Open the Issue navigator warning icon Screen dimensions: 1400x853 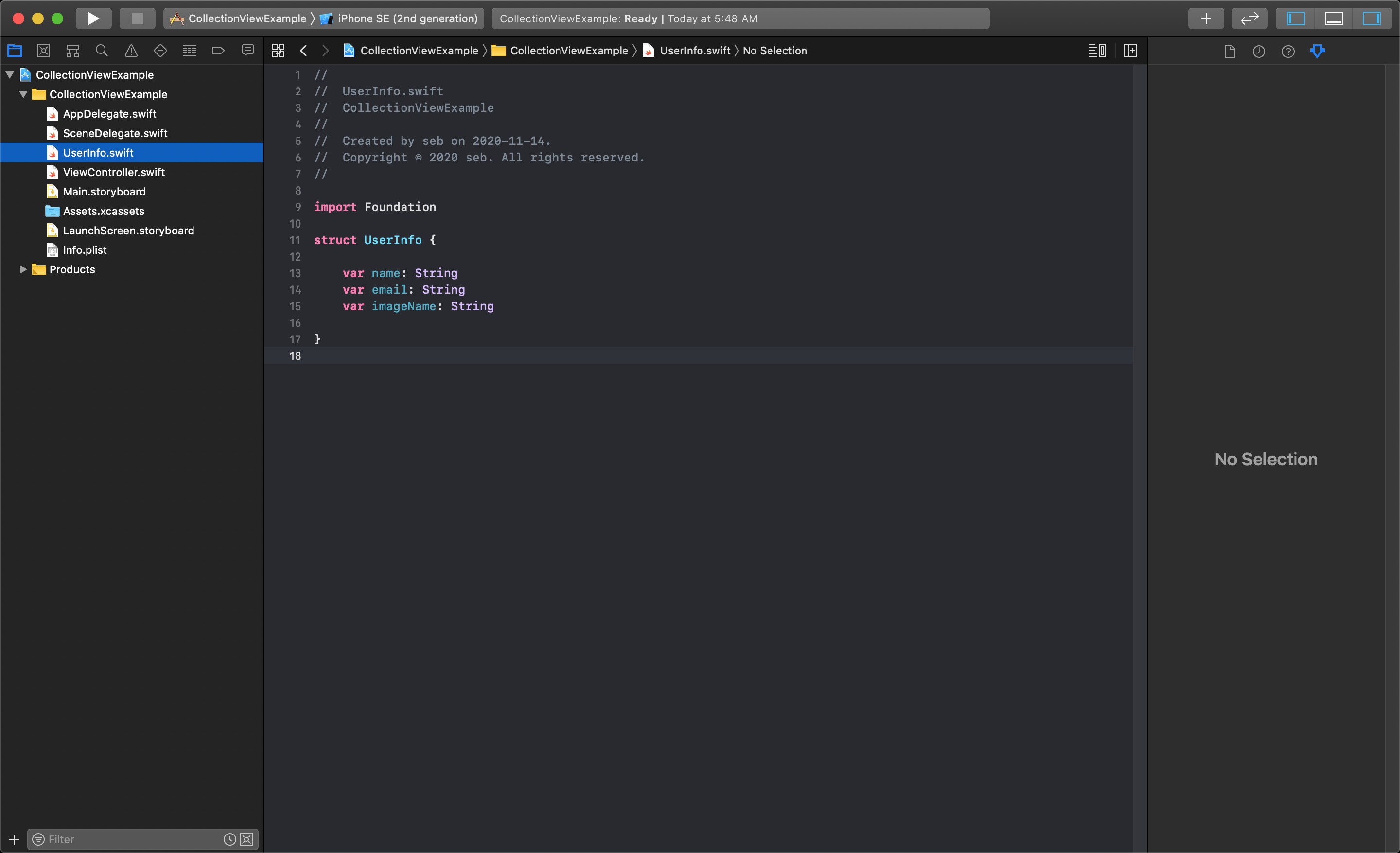[131, 51]
